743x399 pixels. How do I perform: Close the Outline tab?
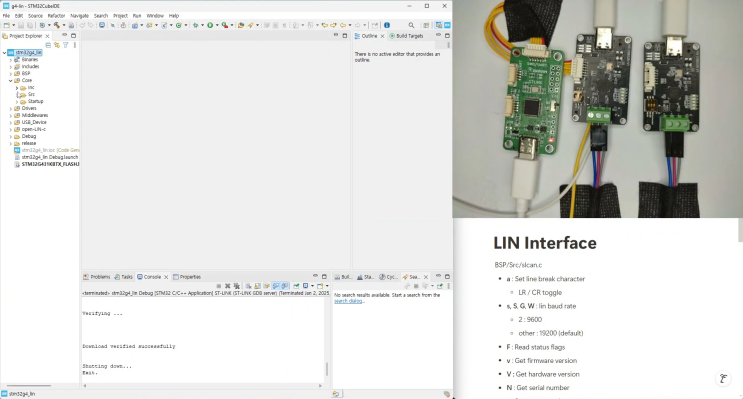tap(382, 36)
